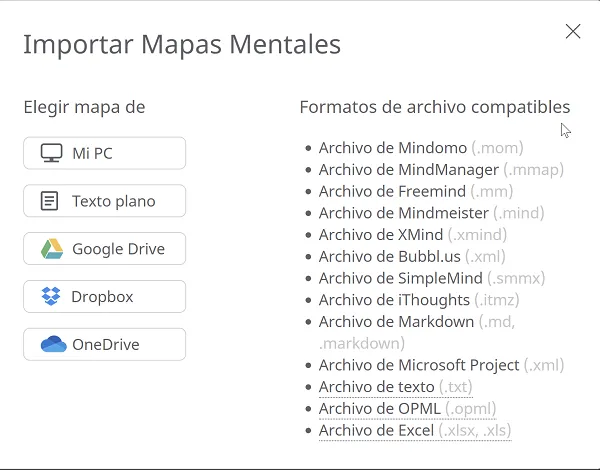Click the Archivo de XMind (.xmind) entry
The width and height of the screenshot is (600, 470).
[x=413, y=235]
